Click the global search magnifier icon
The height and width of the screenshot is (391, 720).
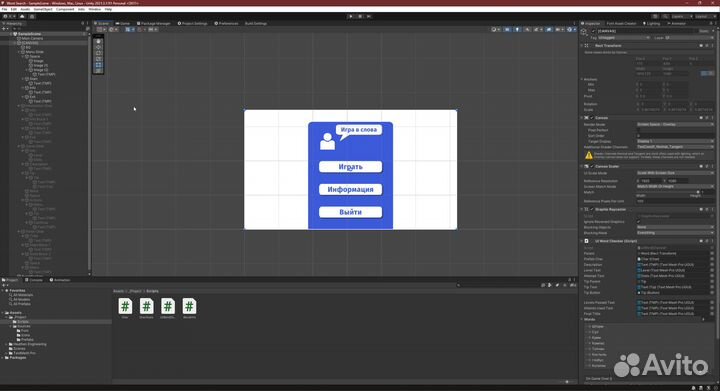click(x=665, y=17)
